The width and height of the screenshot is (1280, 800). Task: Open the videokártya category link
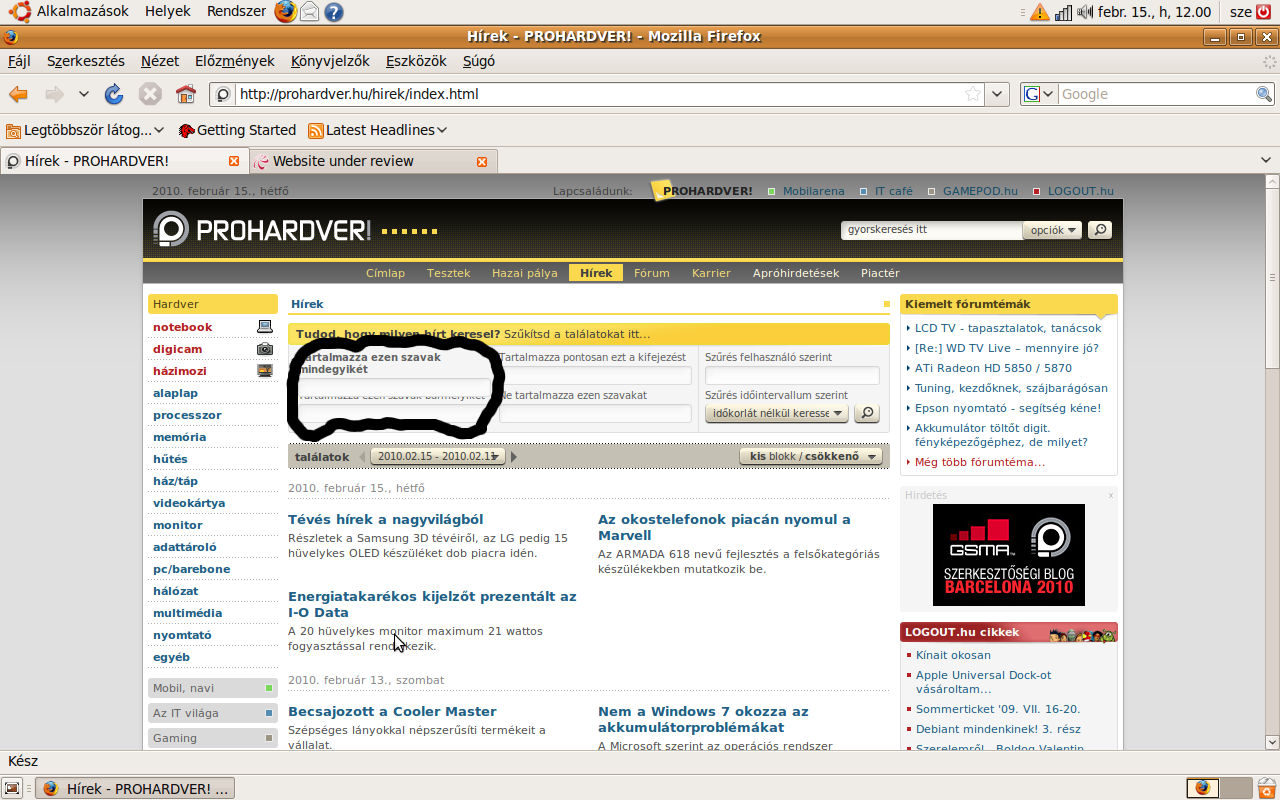click(x=189, y=503)
